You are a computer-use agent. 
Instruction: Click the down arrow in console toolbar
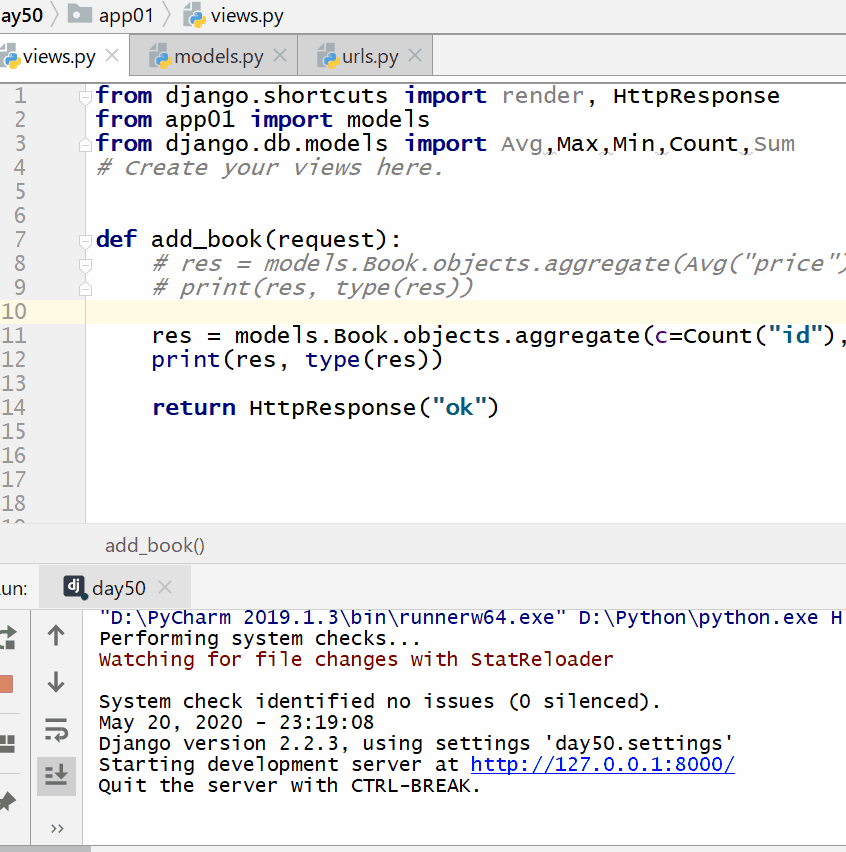point(56,683)
